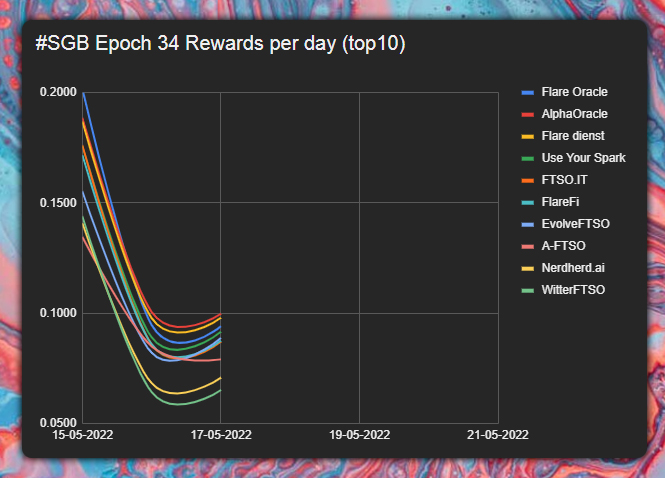Image resolution: width=665 pixels, height=478 pixels.
Task: Click the WitterFTSO legend label
Action: tap(573, 290)
